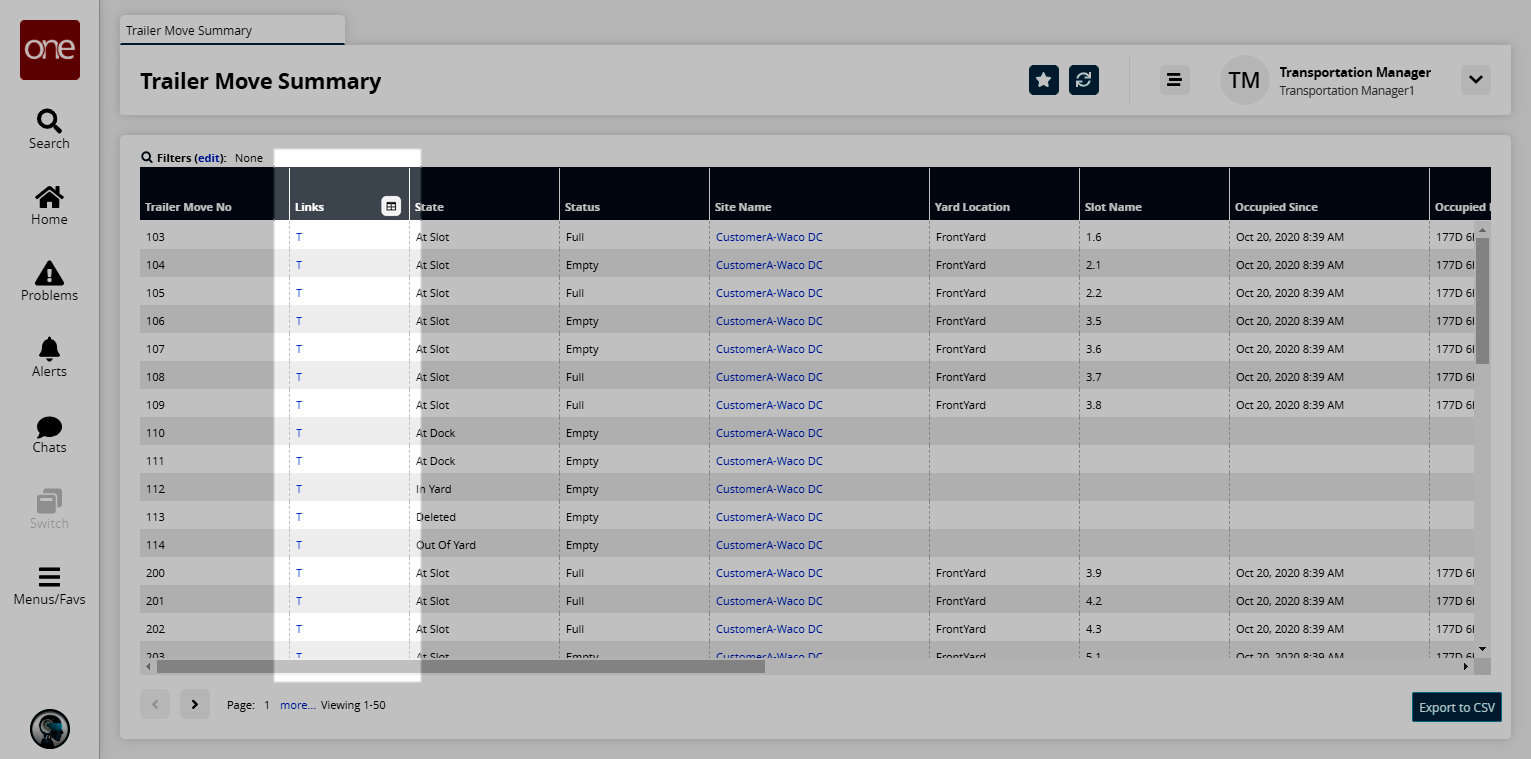This screenshot has width=1531, height=759.
Task: Open the T link for trailer move 103
Action: pos(299,237)
